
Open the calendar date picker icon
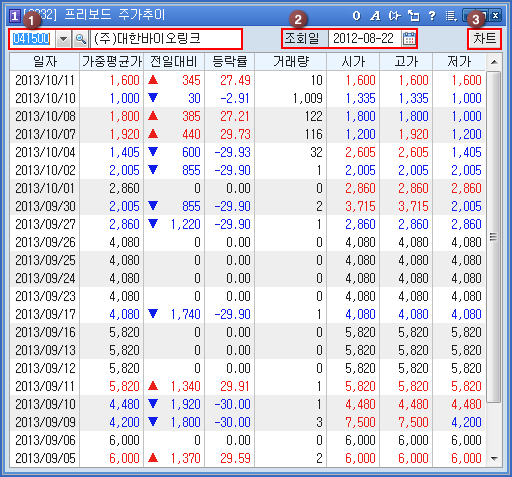click(x=409, y=39)
